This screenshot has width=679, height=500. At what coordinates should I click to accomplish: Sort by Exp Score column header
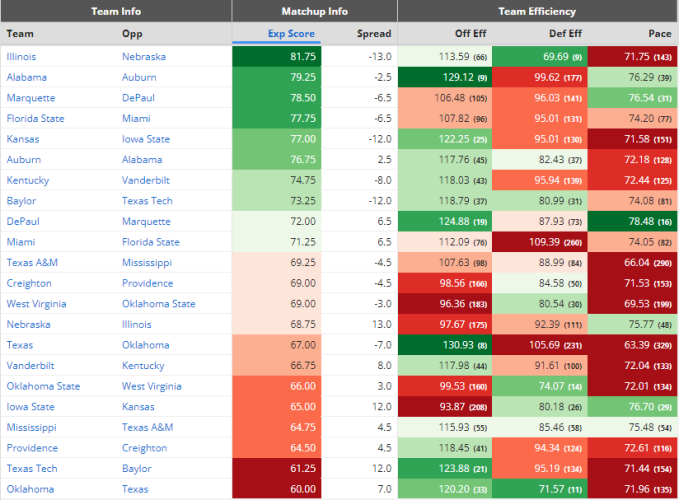point(291,33)
